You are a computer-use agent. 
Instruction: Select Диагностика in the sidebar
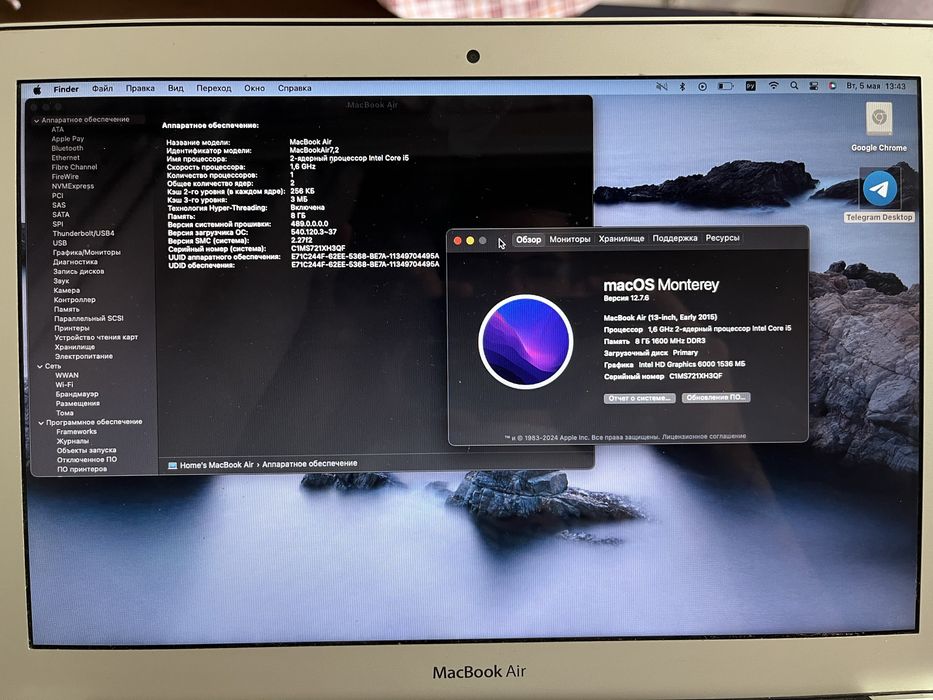tap(75, 262)
